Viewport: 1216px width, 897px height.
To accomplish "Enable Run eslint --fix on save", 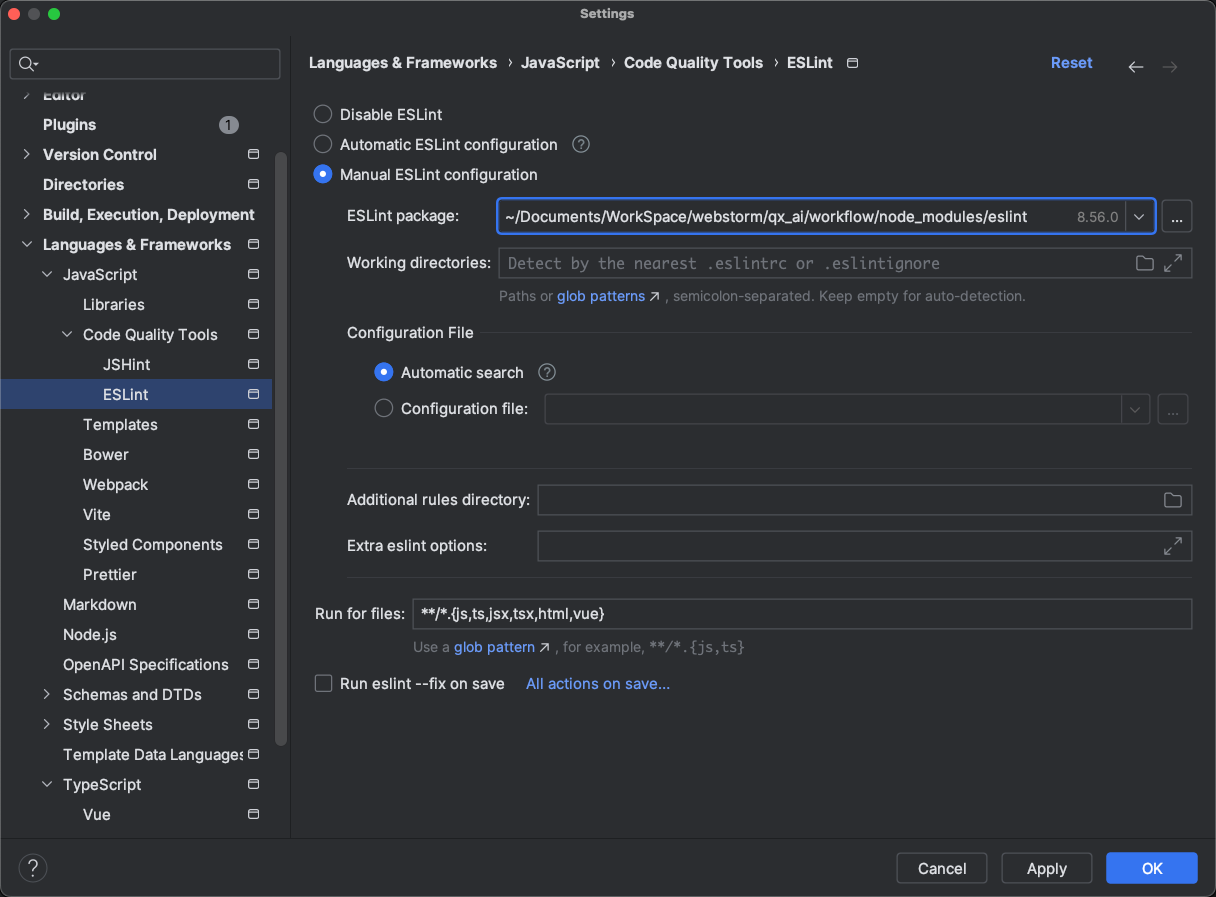I will [323, 683].
